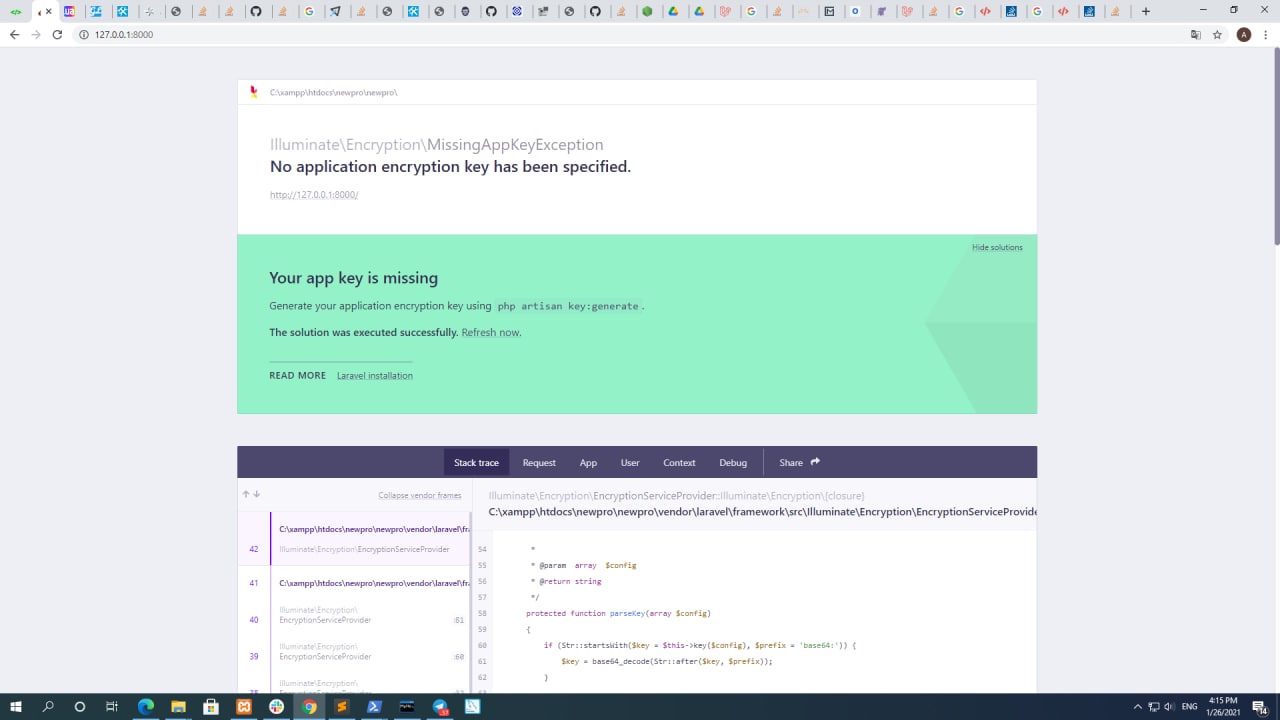Click the MissingAppKeyException class name
This screenshot has width=1280, height=720.
pyautogui.click(x=515, y=145)
